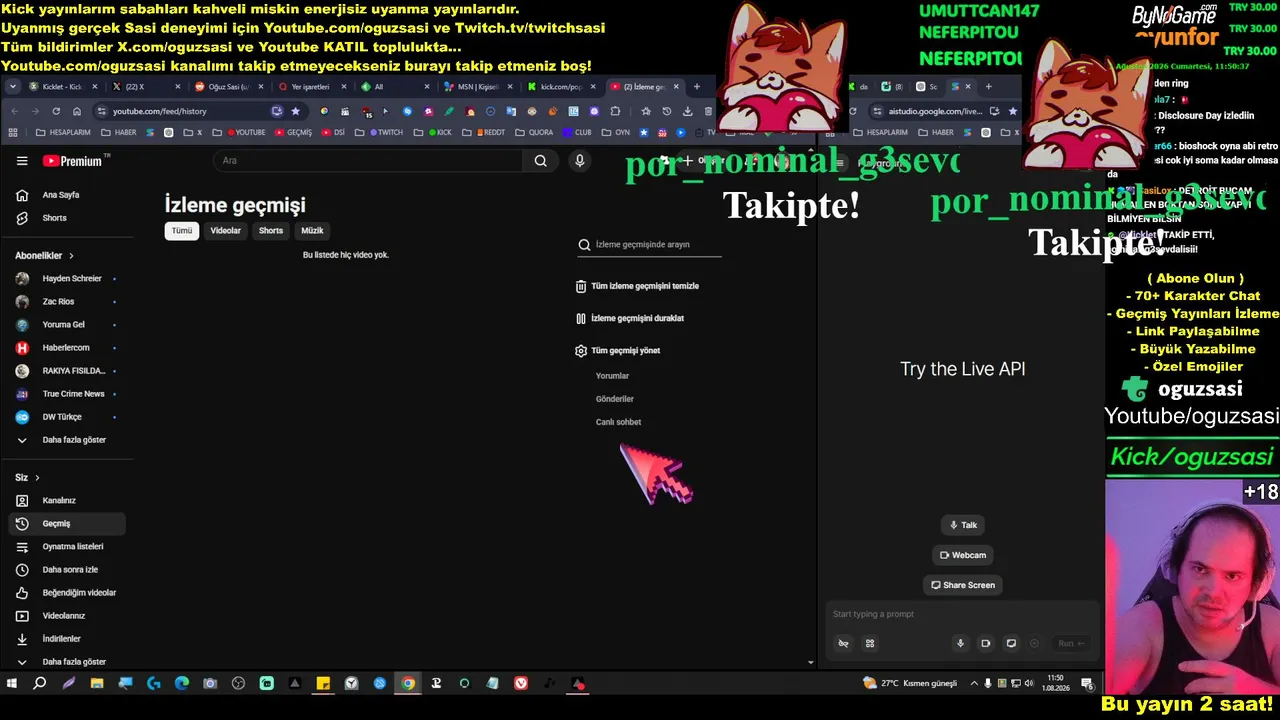Click the Share Screen button

coord(963,585)
